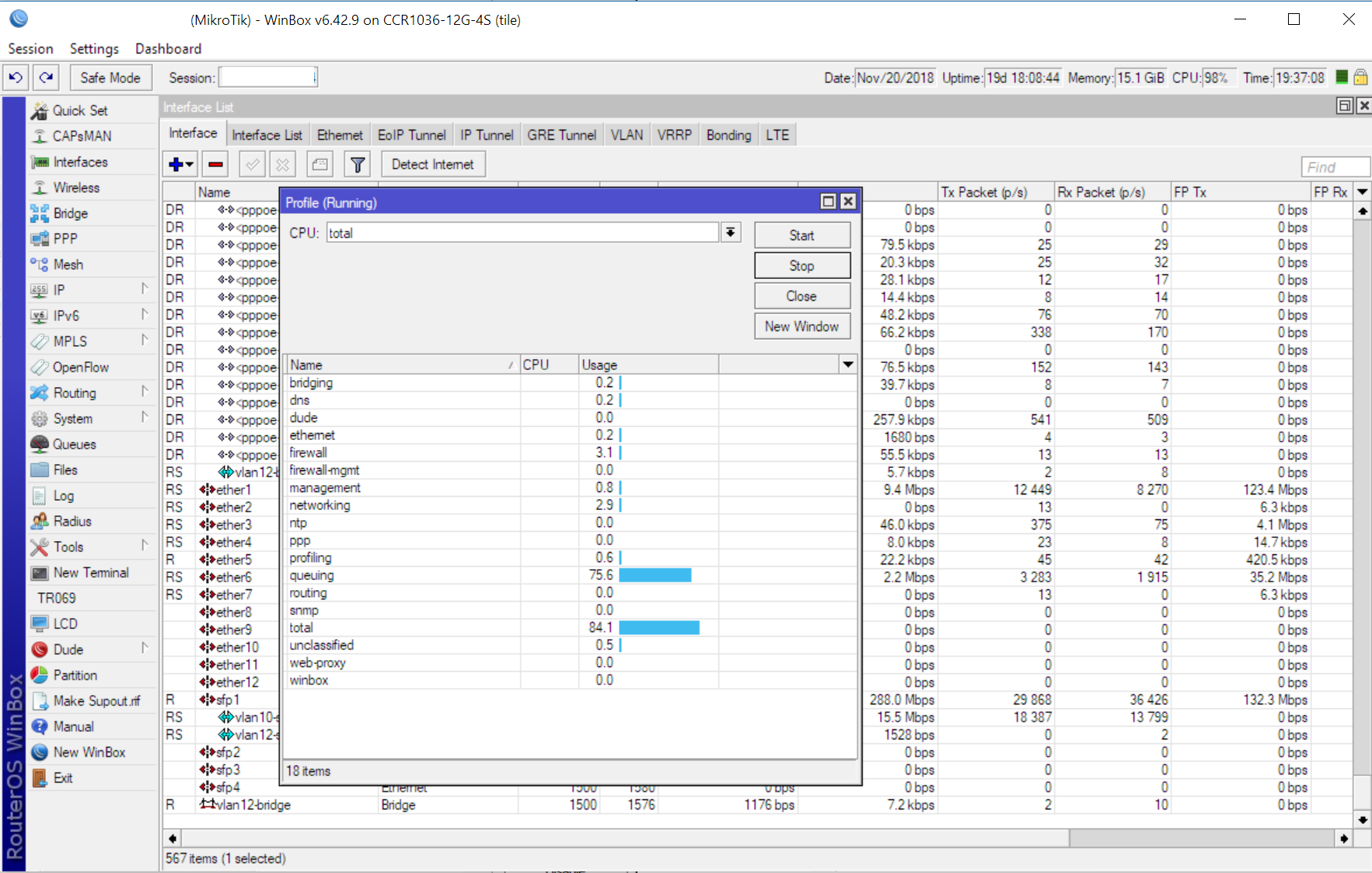This screenshot has height=873, width=1372.
Task: Toggle Safe Mode
Action: 110,78
